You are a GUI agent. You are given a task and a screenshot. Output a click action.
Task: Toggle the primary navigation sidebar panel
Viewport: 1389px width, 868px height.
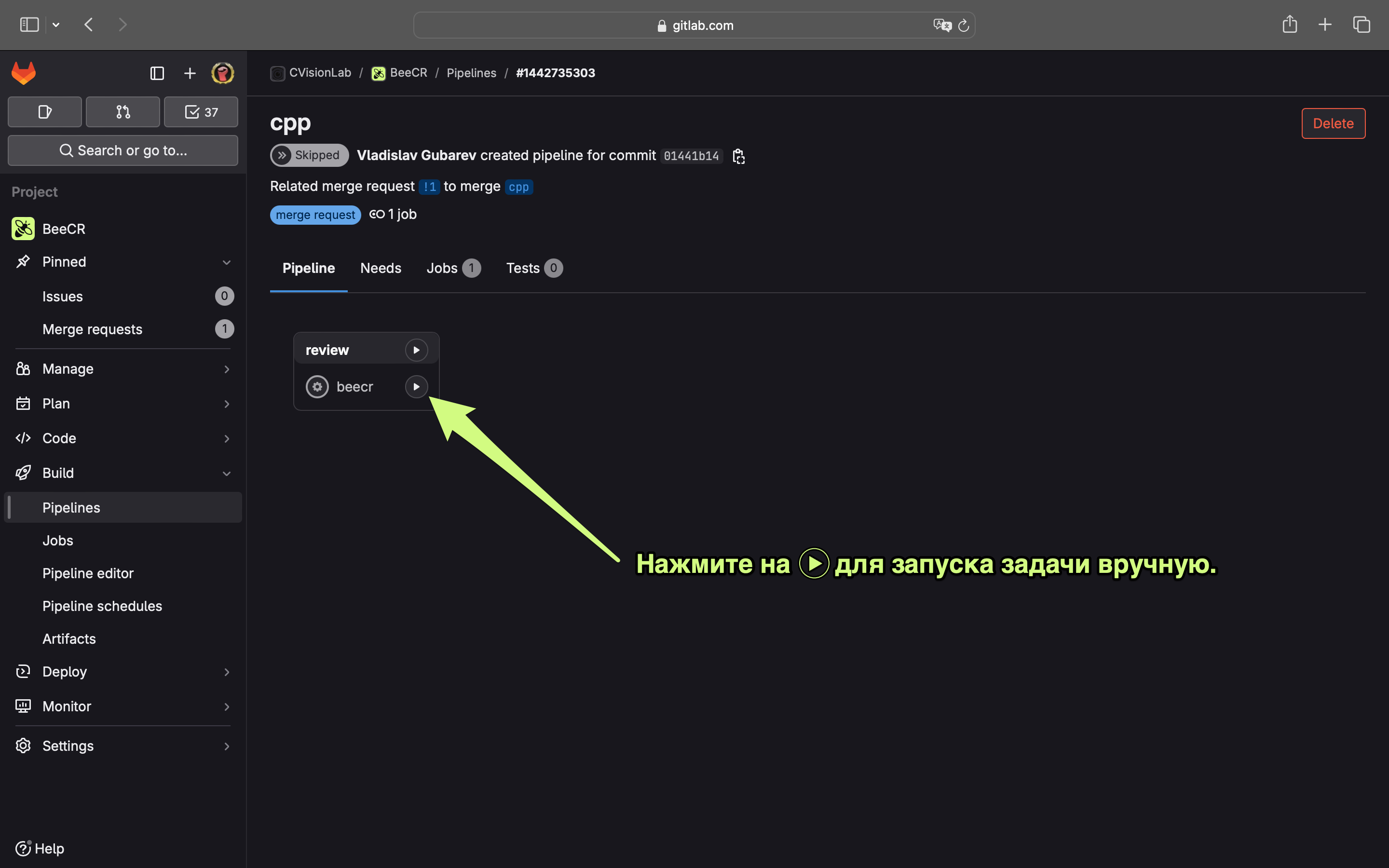point(157,73)
